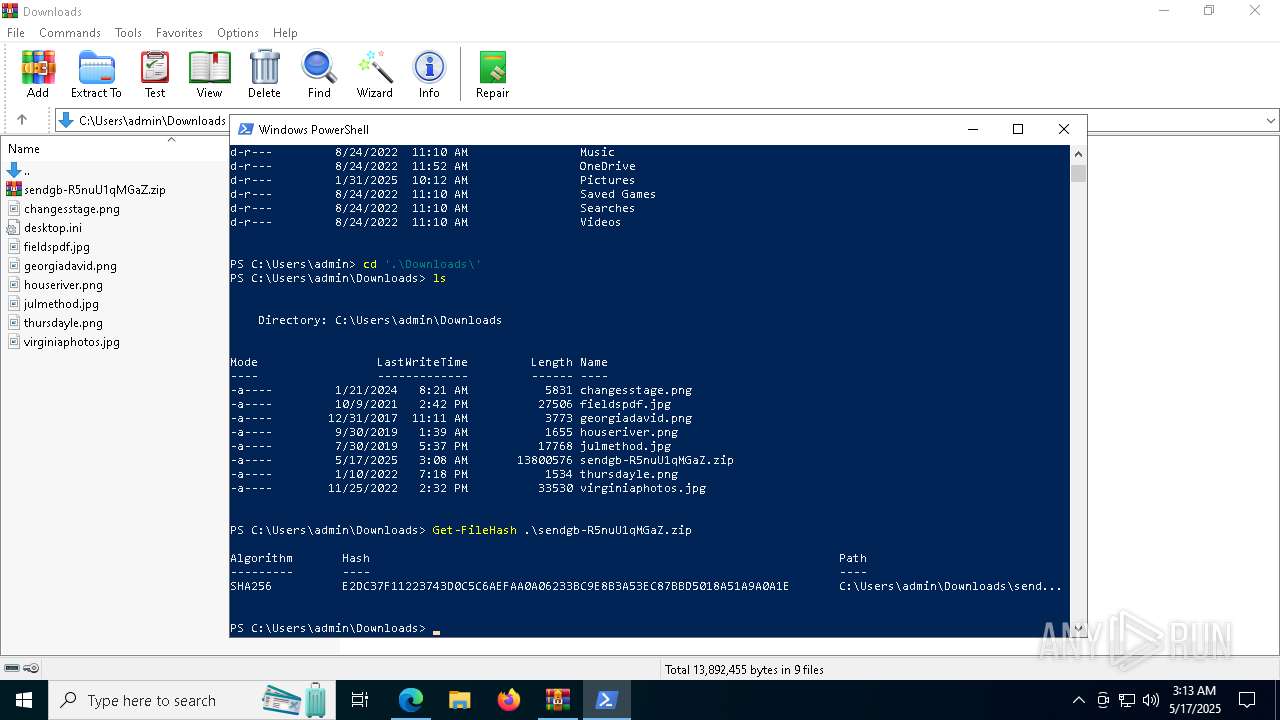Image resolution: width=1280 pixels, height=720 pixels.
Task: Open the Commands menu
Action: pyautogui.click(x=70, y=33)
